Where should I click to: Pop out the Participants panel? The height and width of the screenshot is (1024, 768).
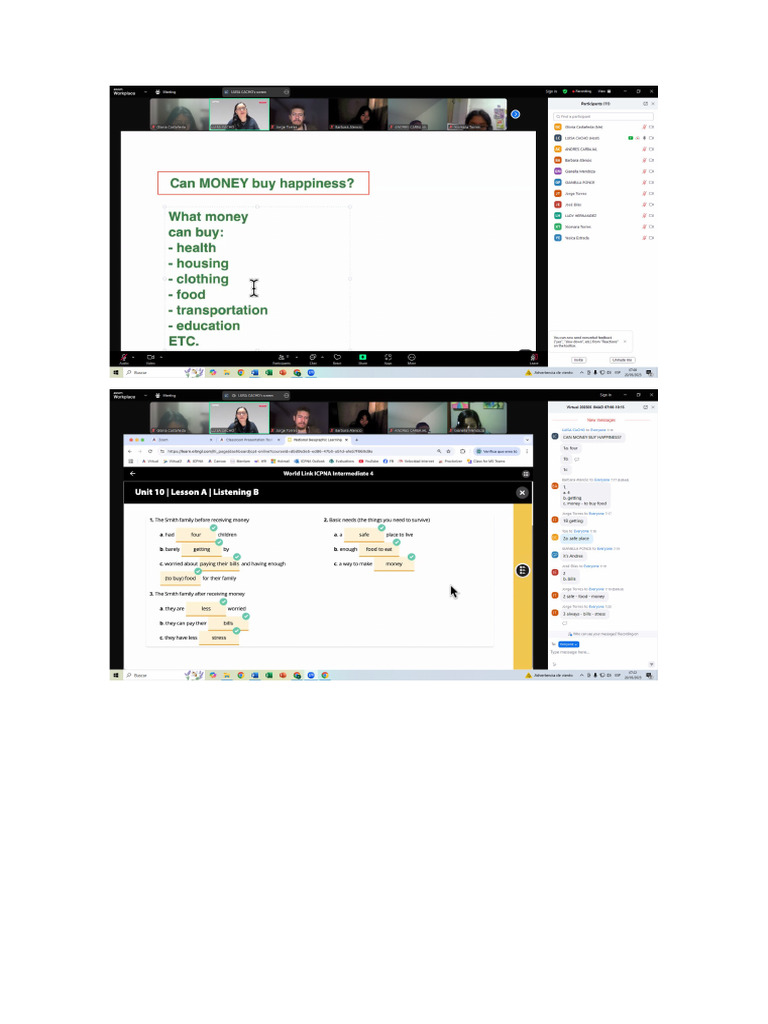coord(645,104)
